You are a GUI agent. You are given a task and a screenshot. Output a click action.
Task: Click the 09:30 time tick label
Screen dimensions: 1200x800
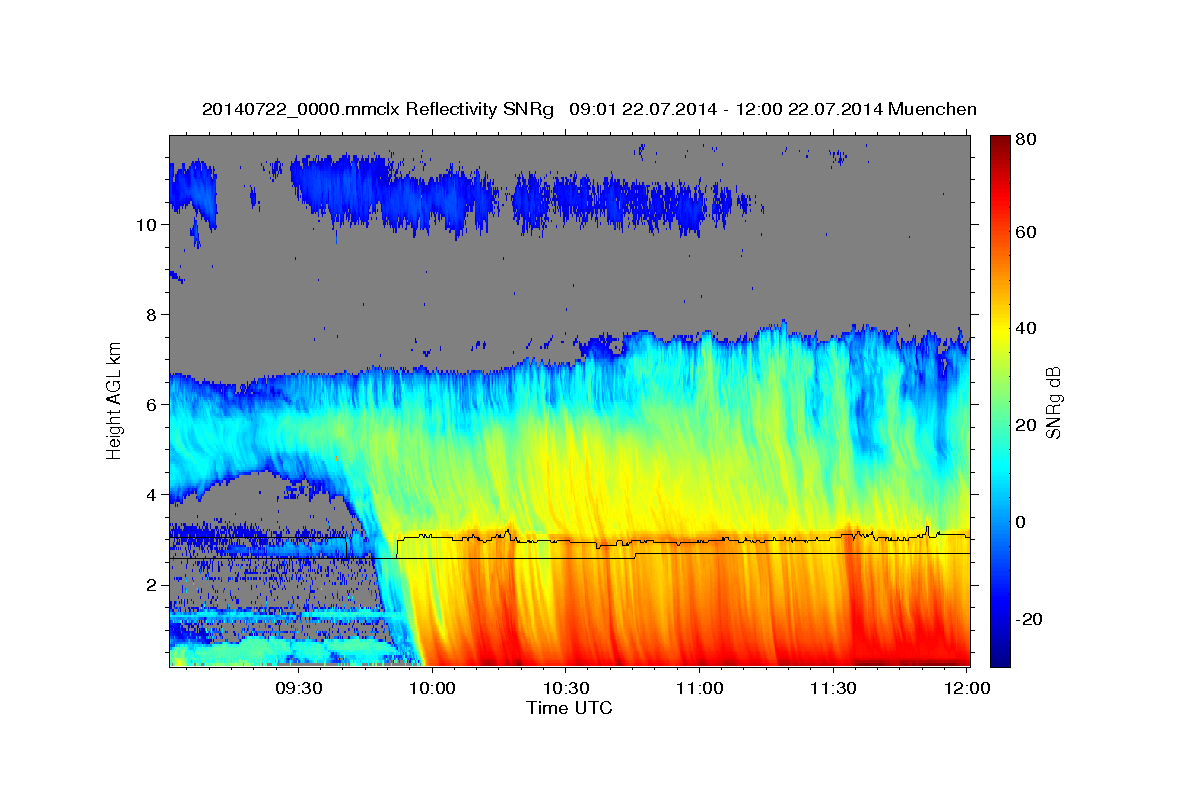coord(299,688)
